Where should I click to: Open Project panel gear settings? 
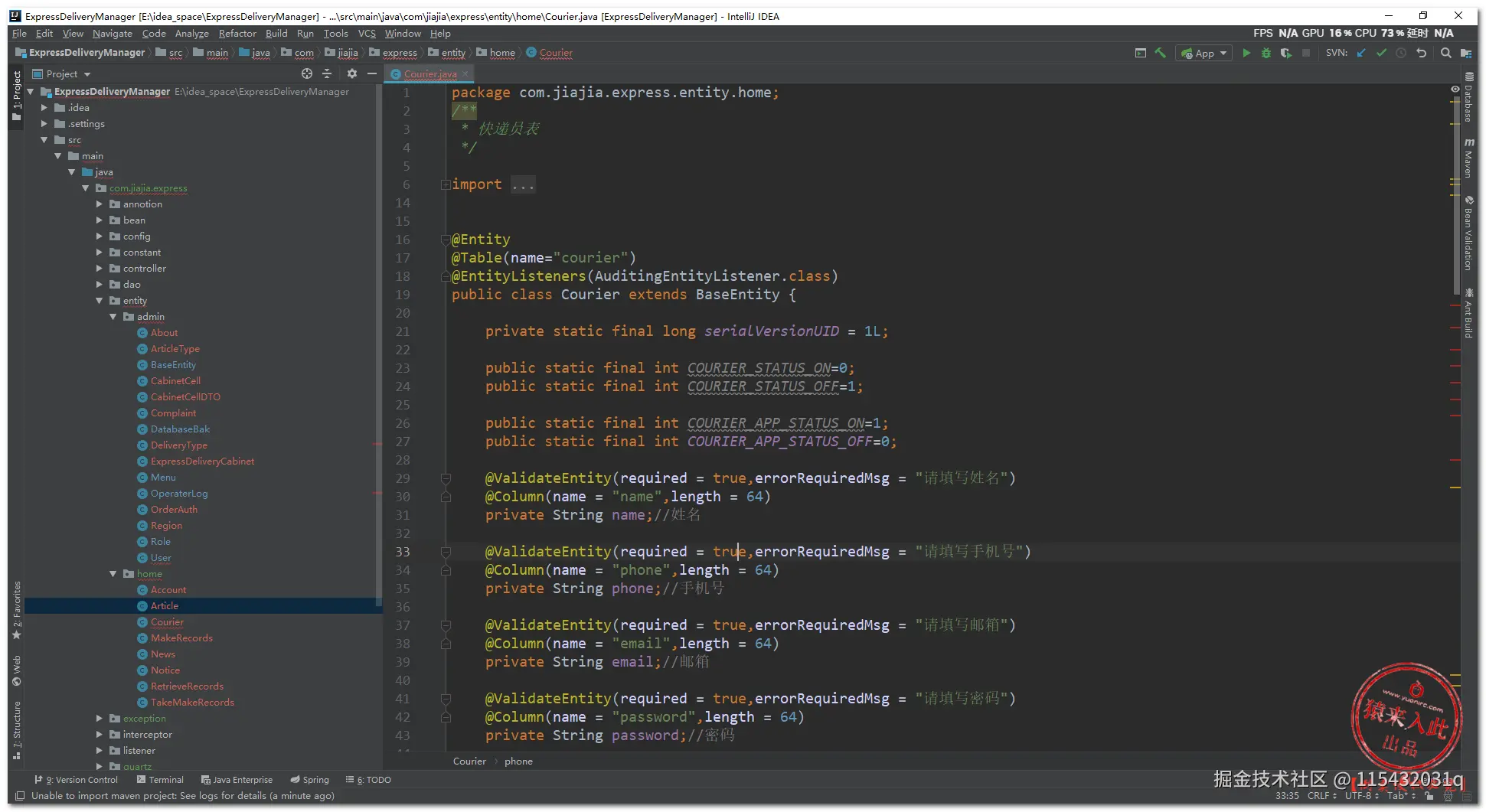(x=351, y=73)
